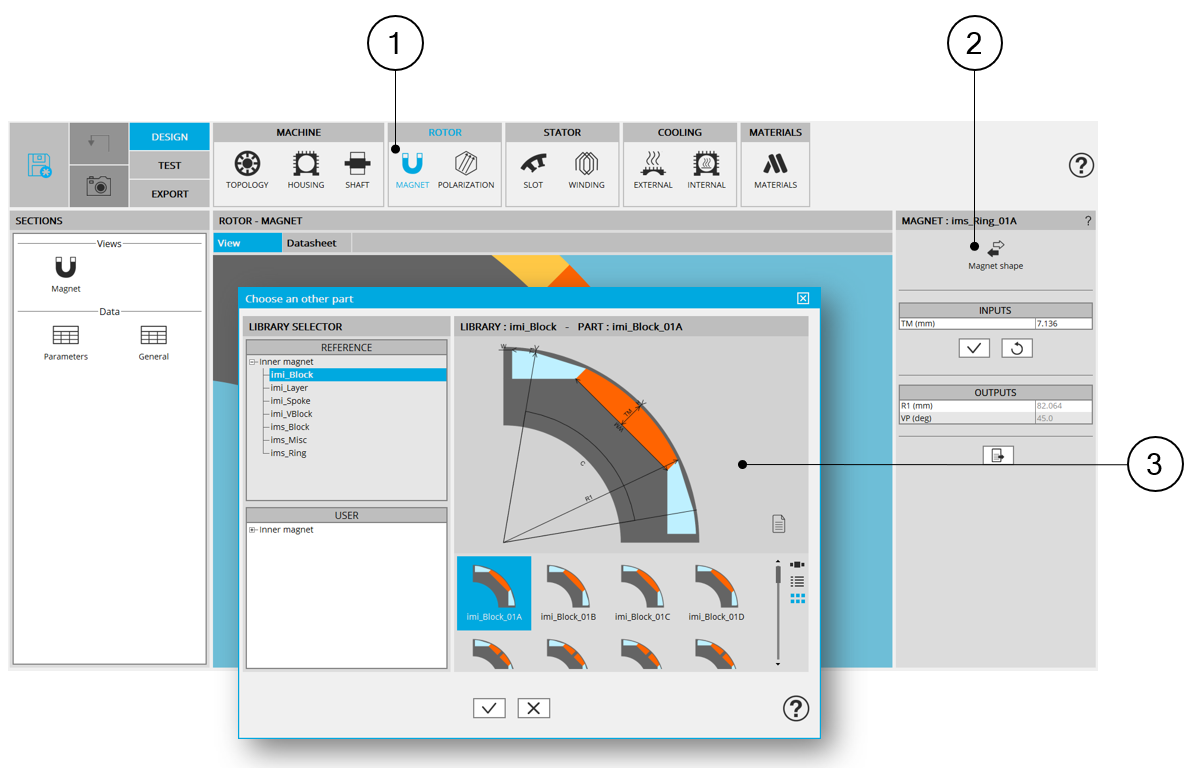
Task: Open the Shaft design section
Action: (x=357, y=168)
